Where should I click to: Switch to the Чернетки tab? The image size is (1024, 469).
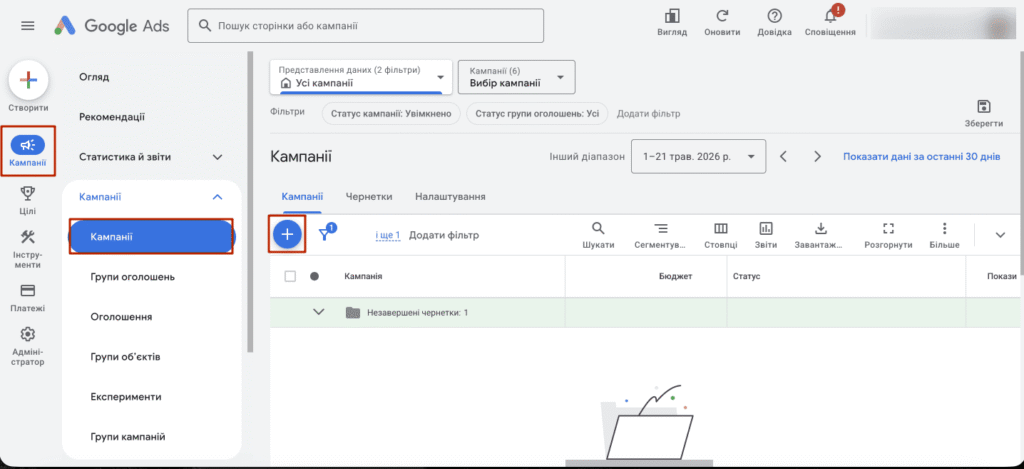369,197
